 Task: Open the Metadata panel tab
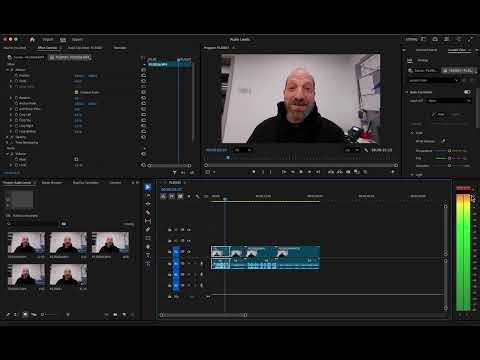point(120,48)
